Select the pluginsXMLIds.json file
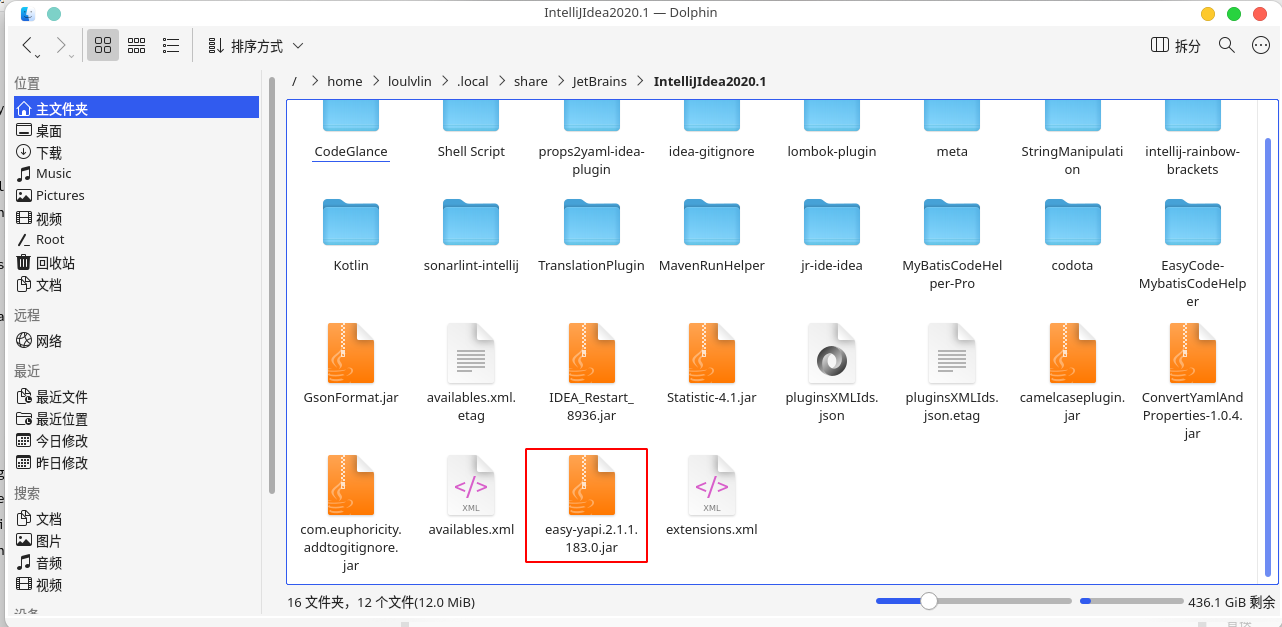Viewport: 1282px width, 627px height. pos(832,374)
